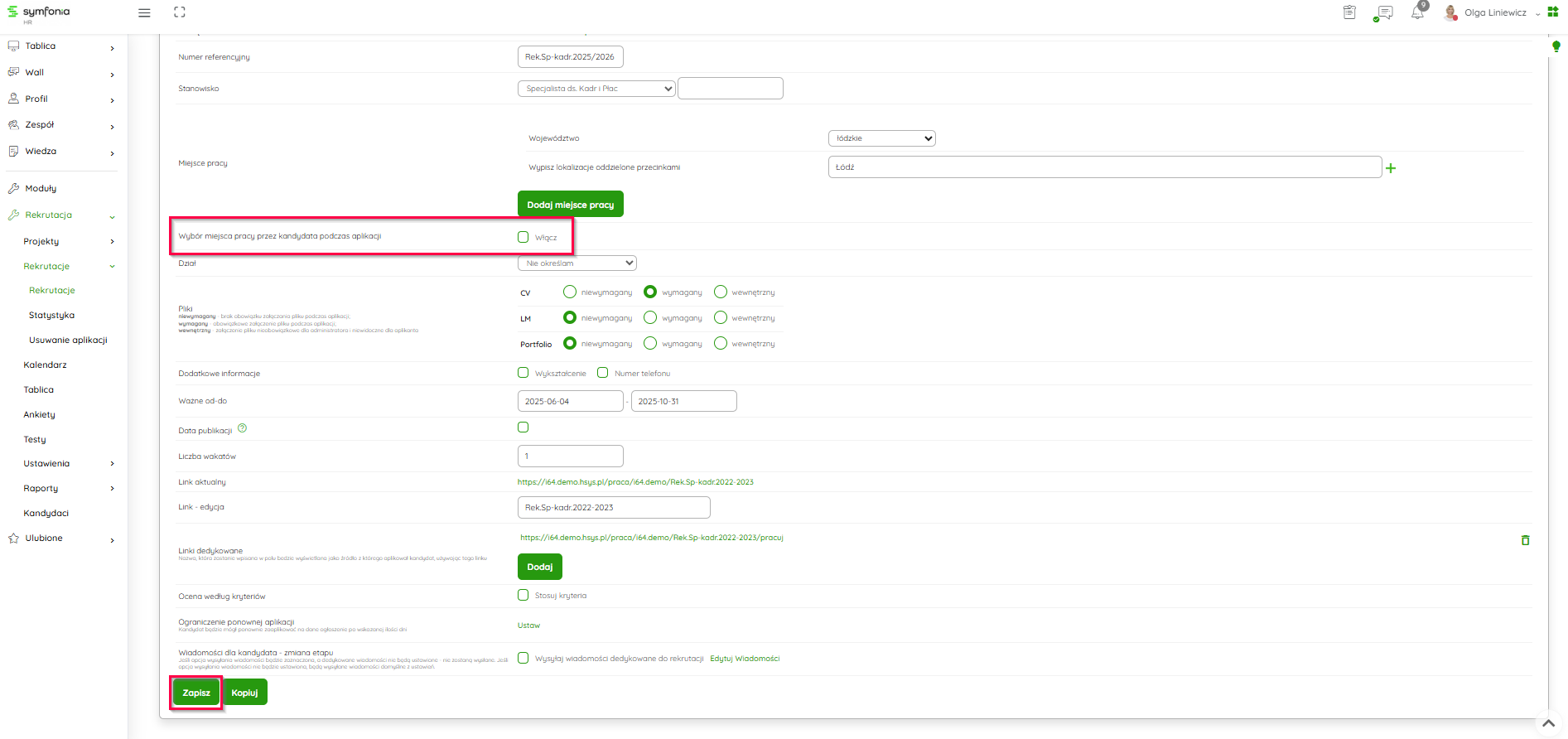This screenshot has height=739, width=1568.
Task: Enable the Włącz checkbox for workplace choice
Action: (523, 237)
